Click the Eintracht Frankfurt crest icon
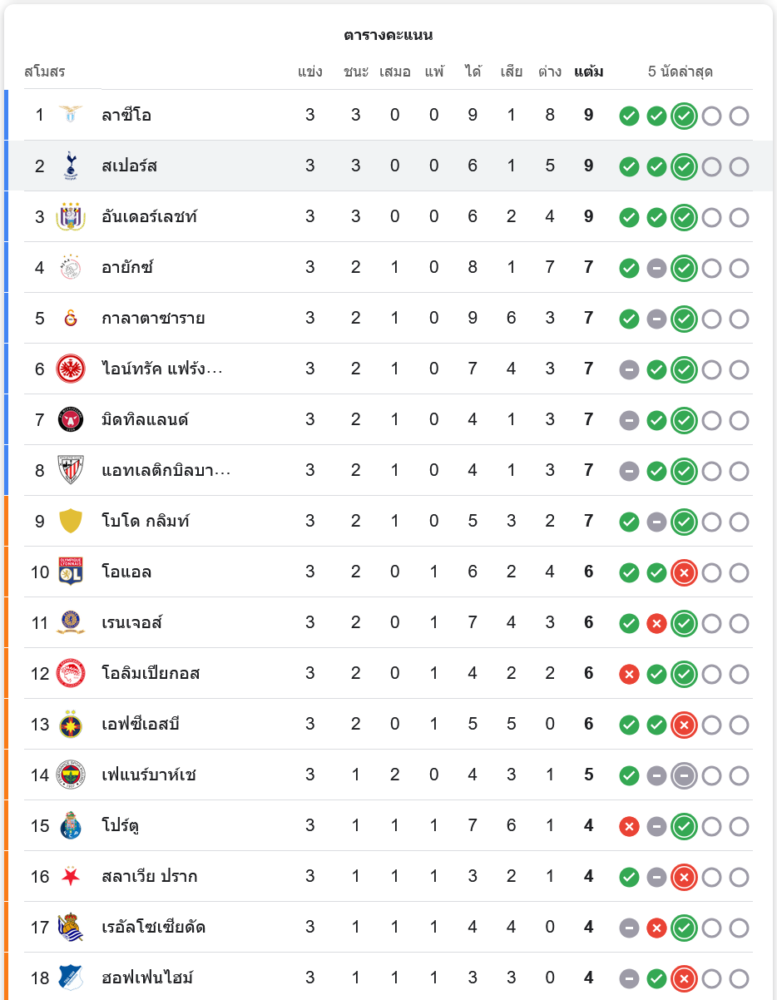The height and width of the screenshot is (1000, 777). pos(71,369)
